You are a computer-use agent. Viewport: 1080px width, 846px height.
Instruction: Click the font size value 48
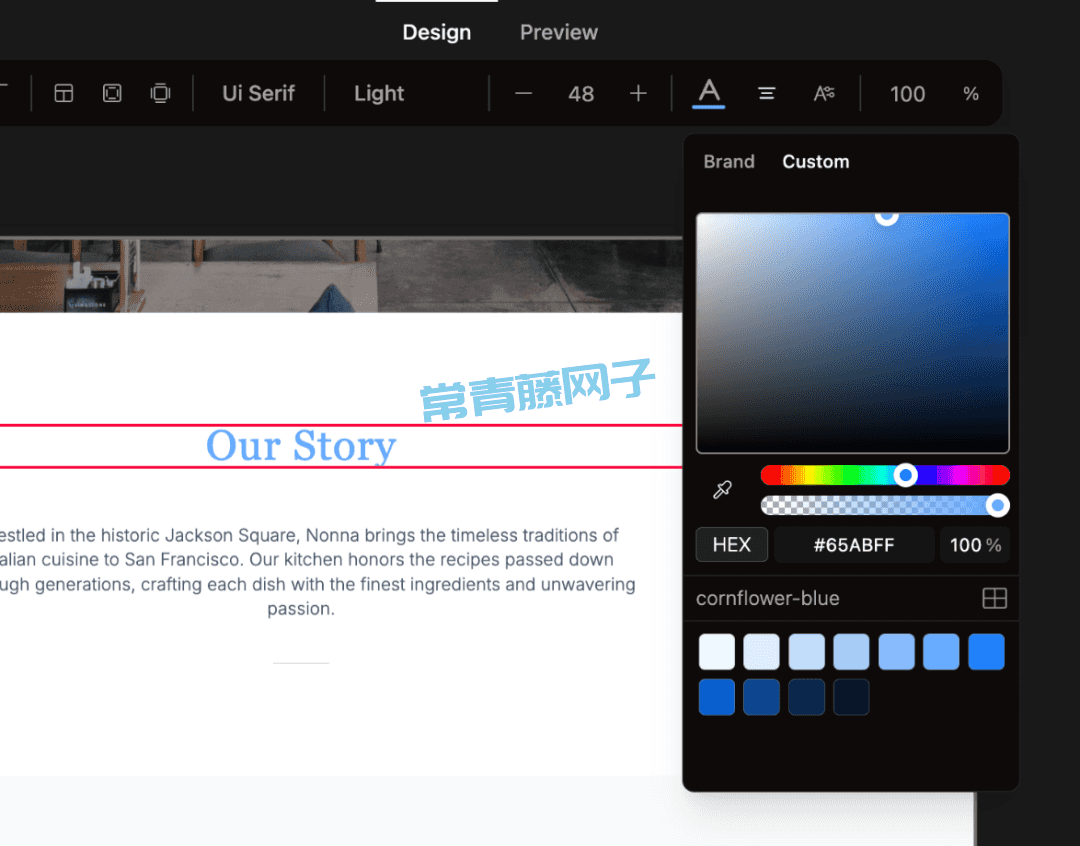coord(581,94)
